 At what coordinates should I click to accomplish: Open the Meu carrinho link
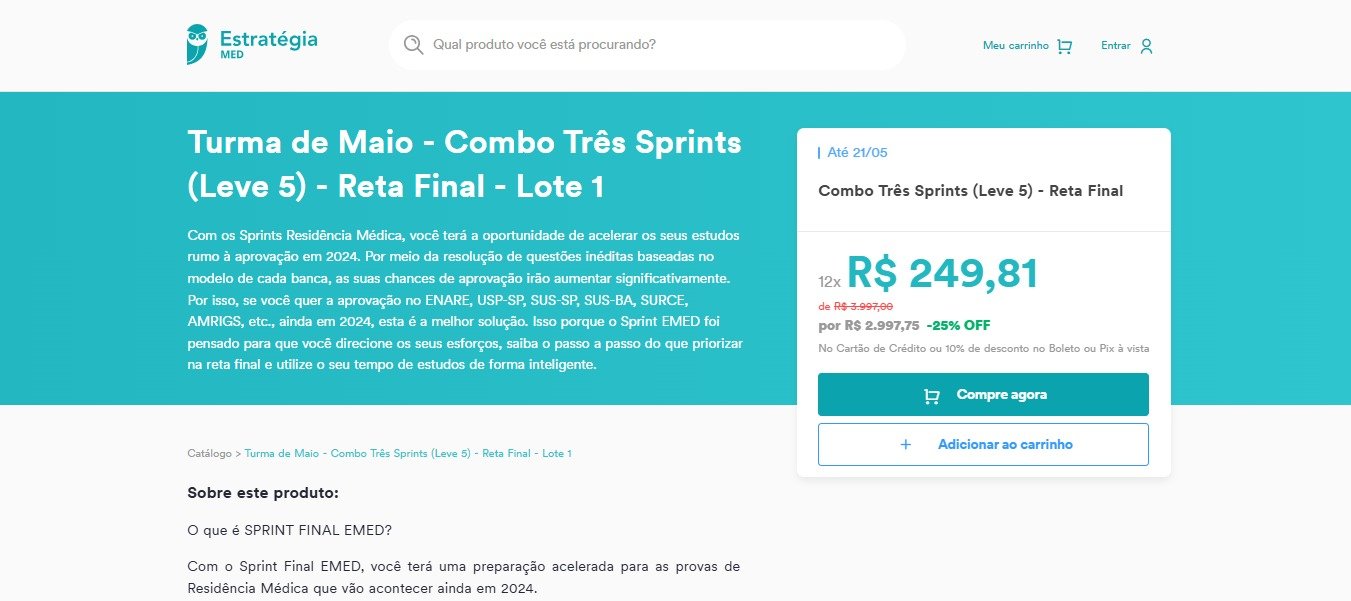[x=1027, y=46]
